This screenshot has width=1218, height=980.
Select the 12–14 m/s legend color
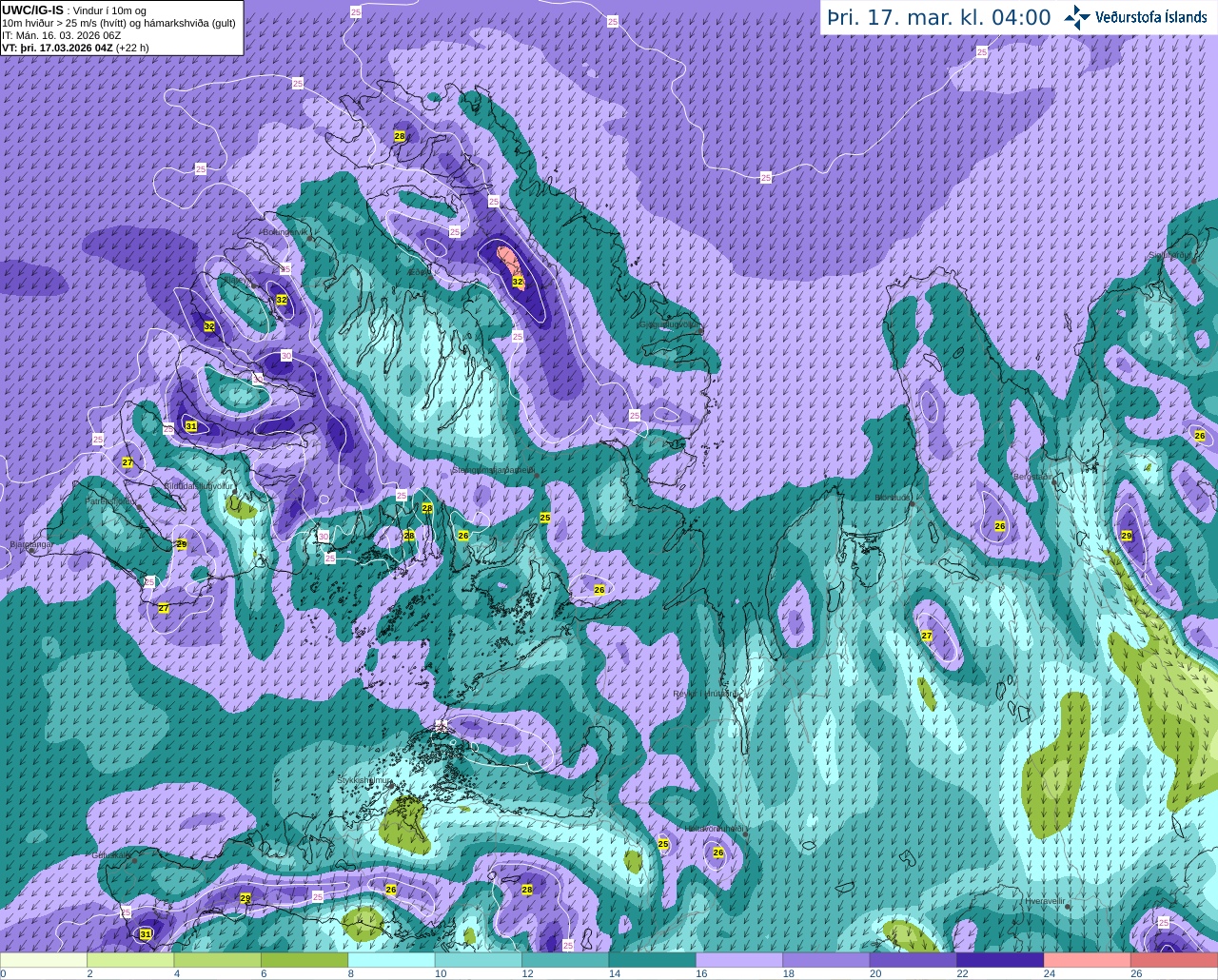(x=565, y=960)
